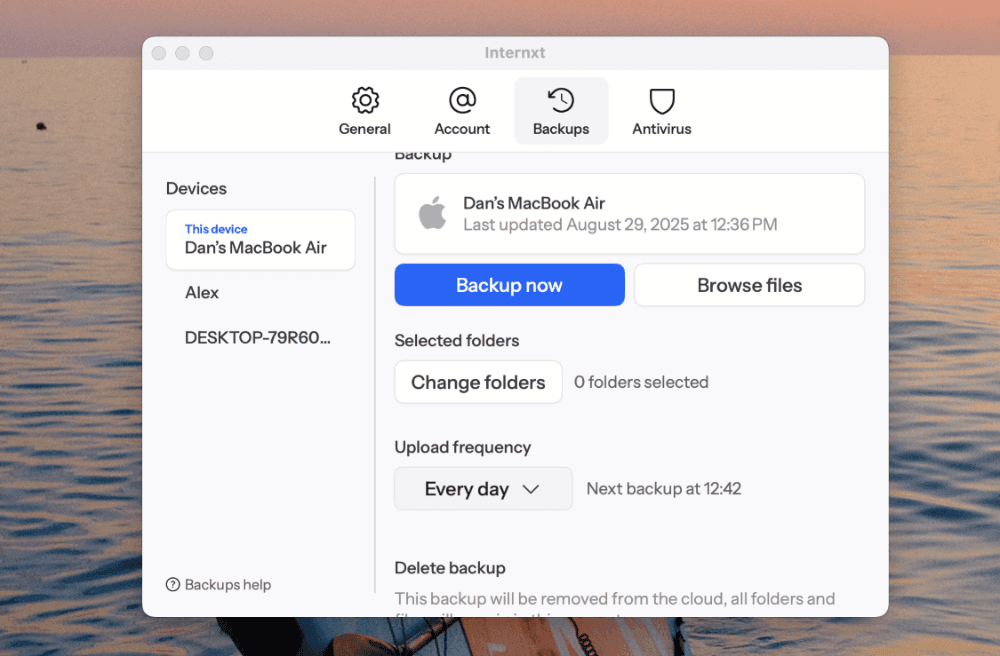Viewport: 1000px width, 656px height.
Task: Click the Account @ symbol icon
Action: pos(462,100)
